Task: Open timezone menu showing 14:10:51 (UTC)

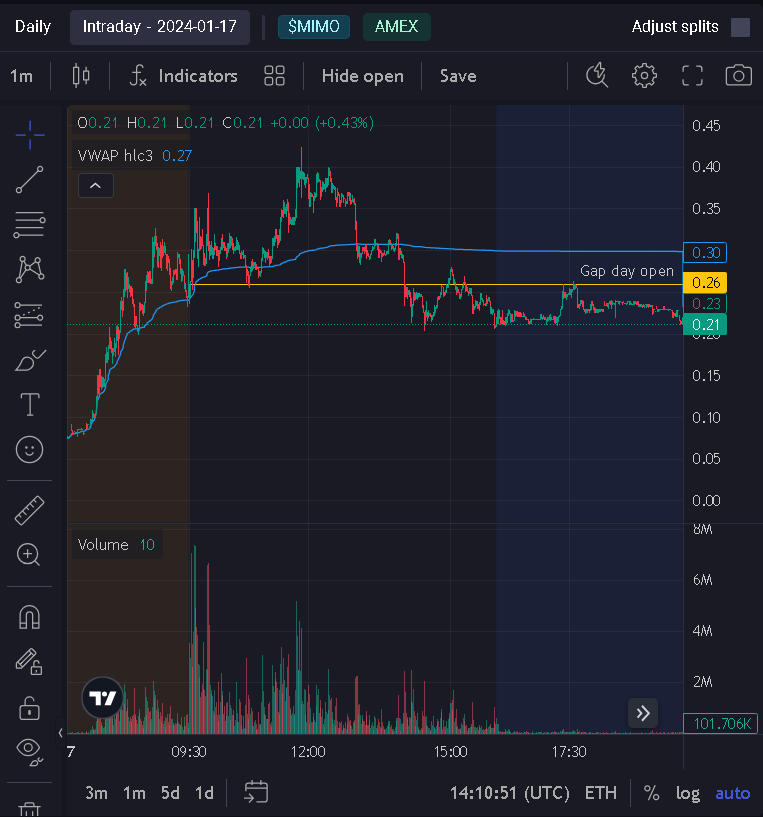Action: pyautogui.click(x=510, y=793)
